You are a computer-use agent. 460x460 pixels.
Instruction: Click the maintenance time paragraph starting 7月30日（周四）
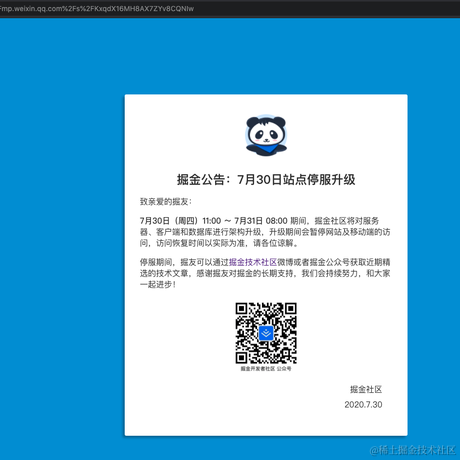tap(265, 232)
